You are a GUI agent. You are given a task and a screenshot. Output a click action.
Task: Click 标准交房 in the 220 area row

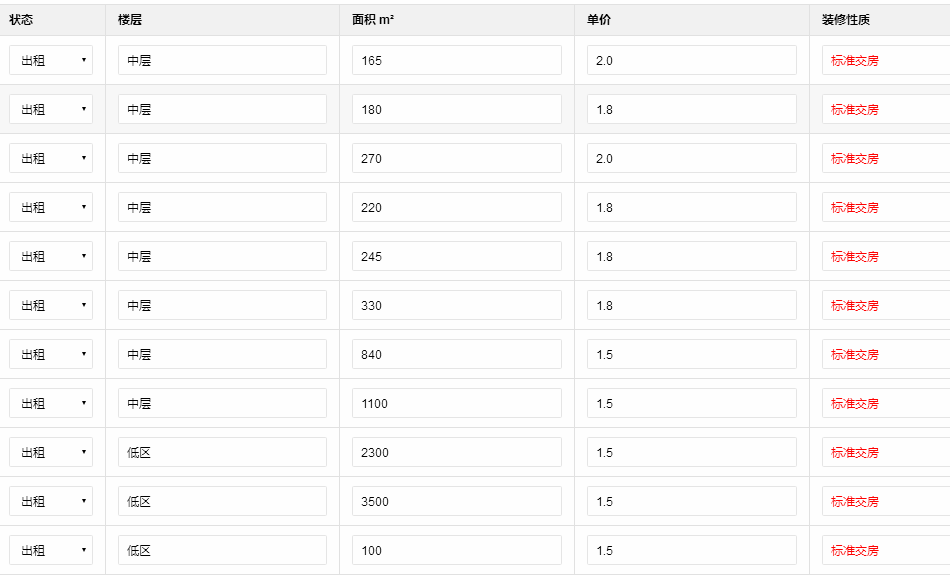click(855, 208)
